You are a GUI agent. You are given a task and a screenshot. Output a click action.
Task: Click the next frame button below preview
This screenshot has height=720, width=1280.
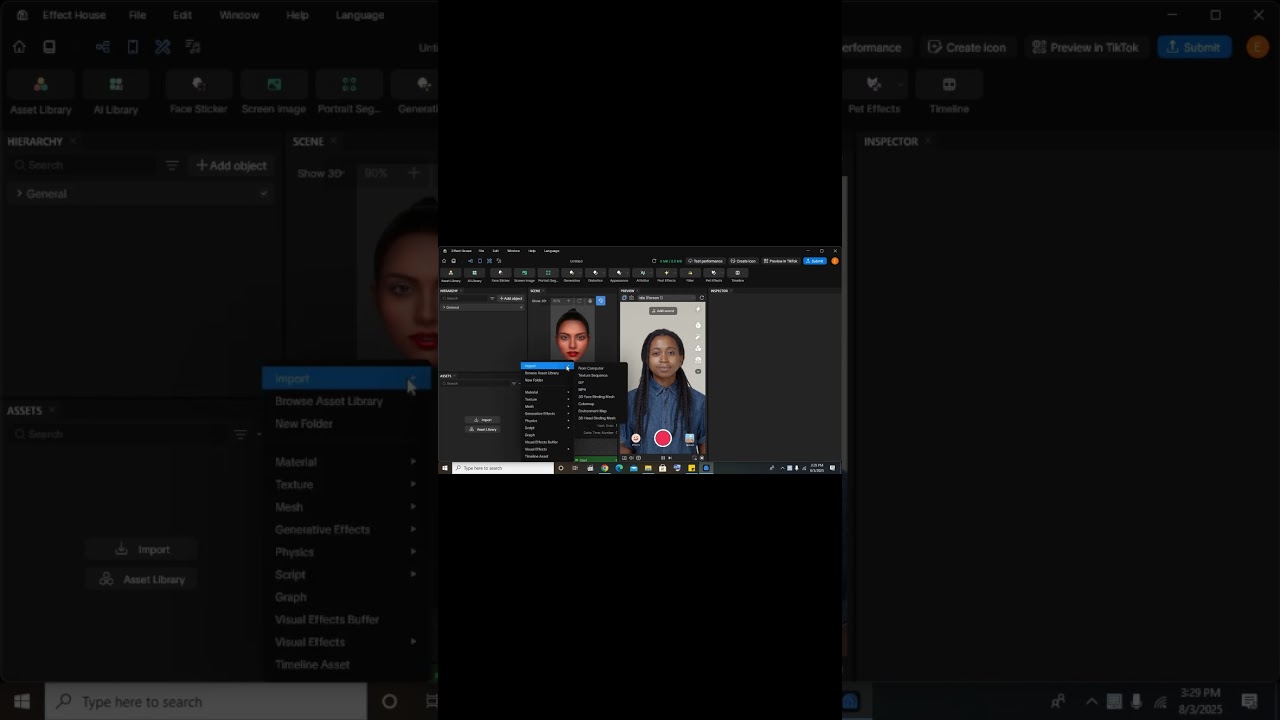pos(670,458)
